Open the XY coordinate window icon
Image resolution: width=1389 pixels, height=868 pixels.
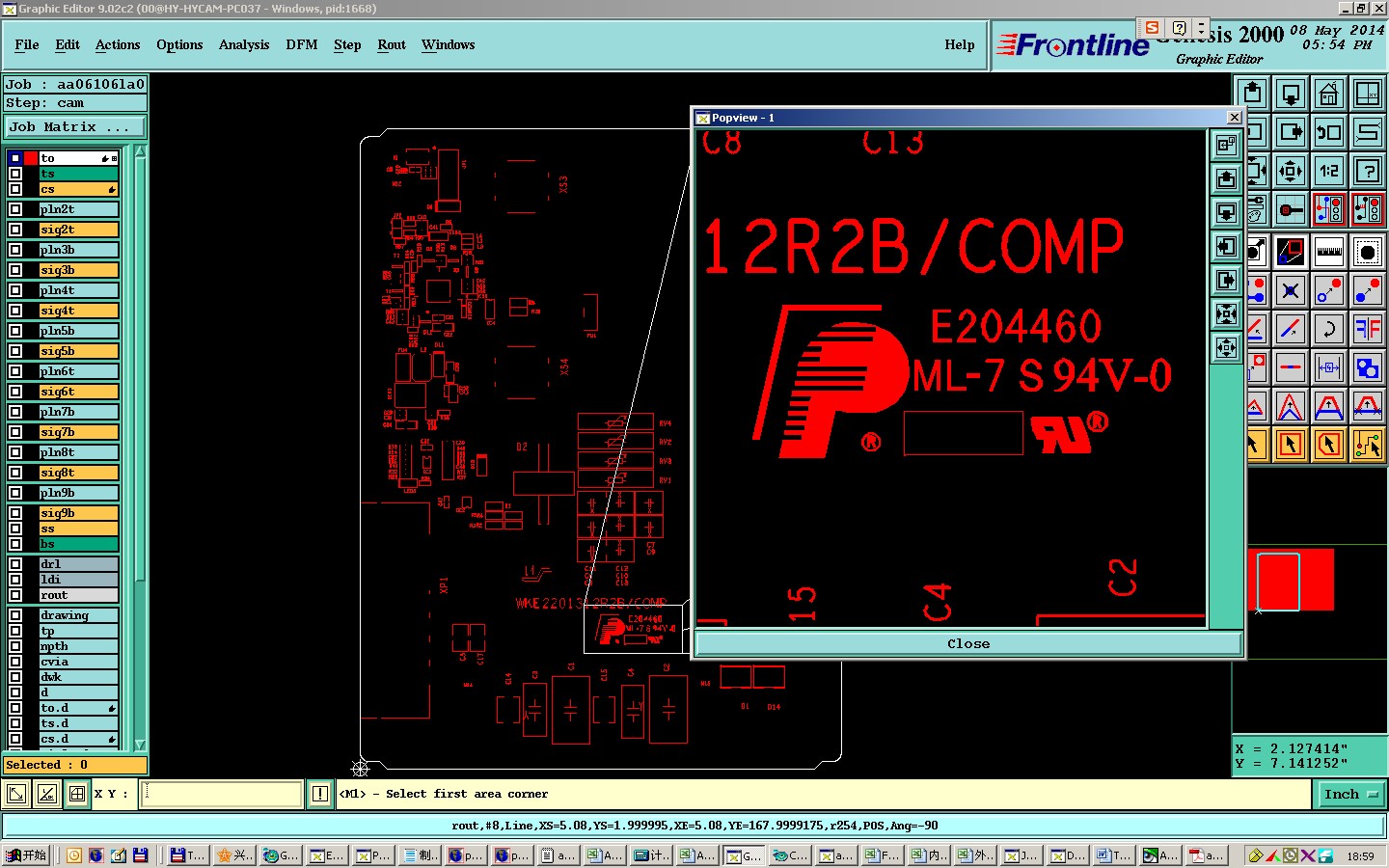click(1368, 94)
